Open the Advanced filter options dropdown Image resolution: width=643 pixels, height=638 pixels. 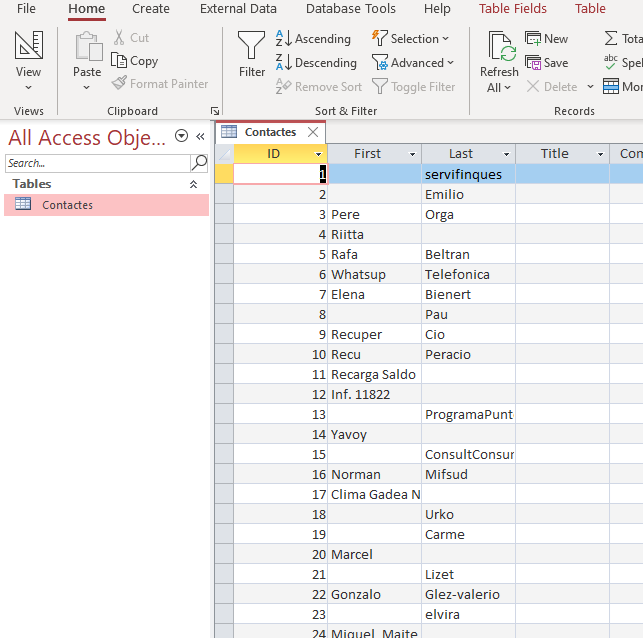point(413,63)
